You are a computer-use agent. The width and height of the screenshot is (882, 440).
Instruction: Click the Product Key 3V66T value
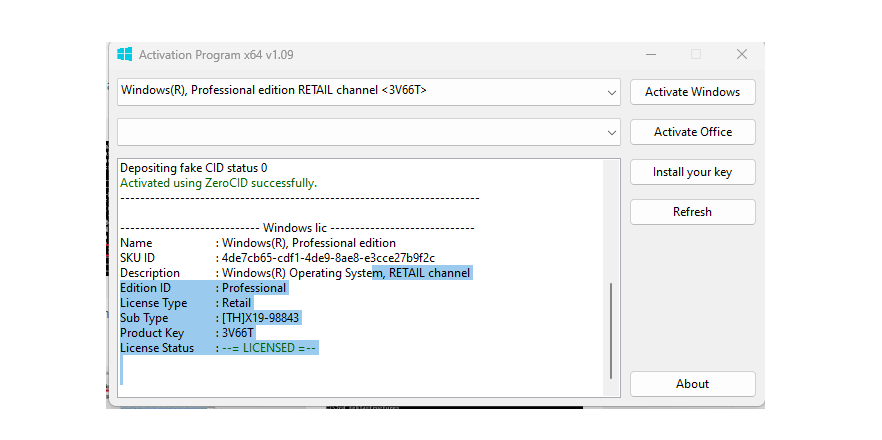point(238,333)
